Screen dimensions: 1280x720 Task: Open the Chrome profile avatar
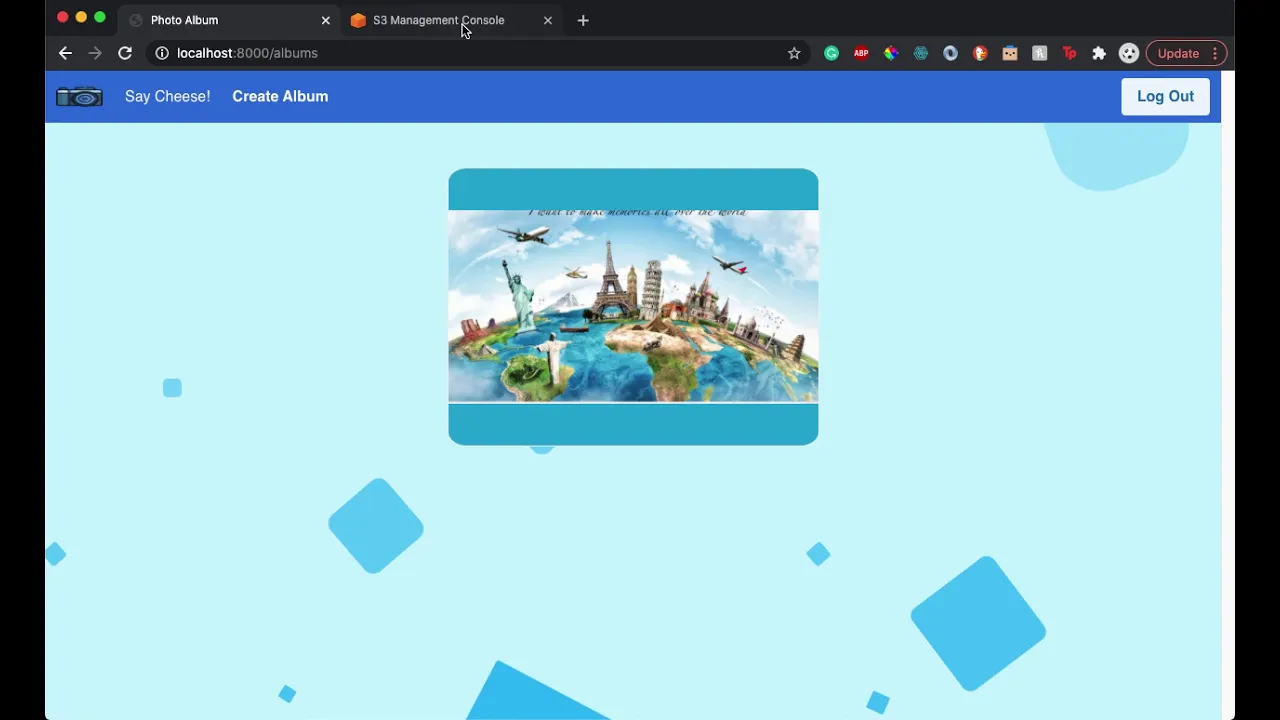[1129, 53]
